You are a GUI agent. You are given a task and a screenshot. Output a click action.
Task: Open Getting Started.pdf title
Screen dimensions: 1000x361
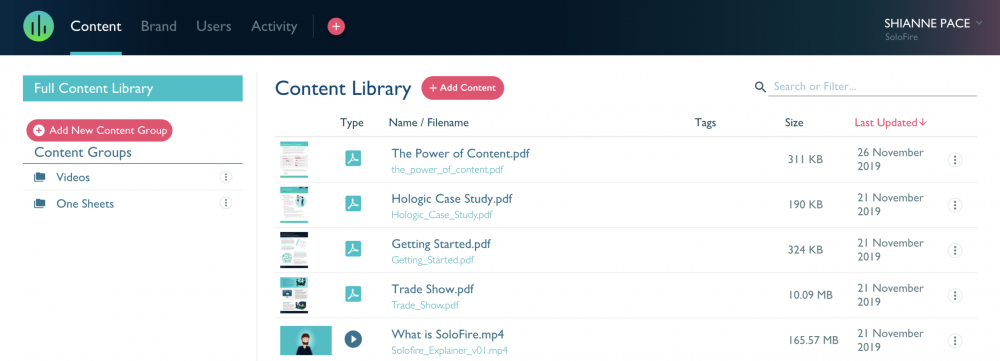441,244
